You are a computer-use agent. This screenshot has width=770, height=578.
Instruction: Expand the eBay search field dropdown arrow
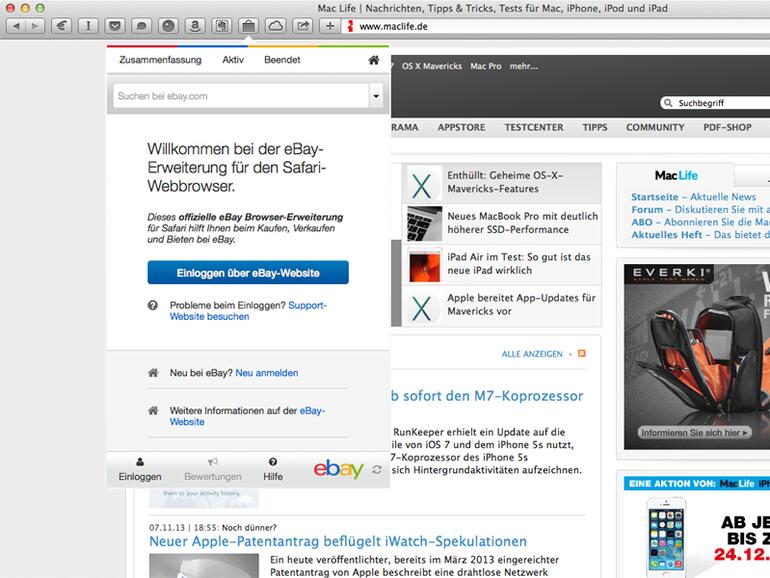[x=375, y=96]
